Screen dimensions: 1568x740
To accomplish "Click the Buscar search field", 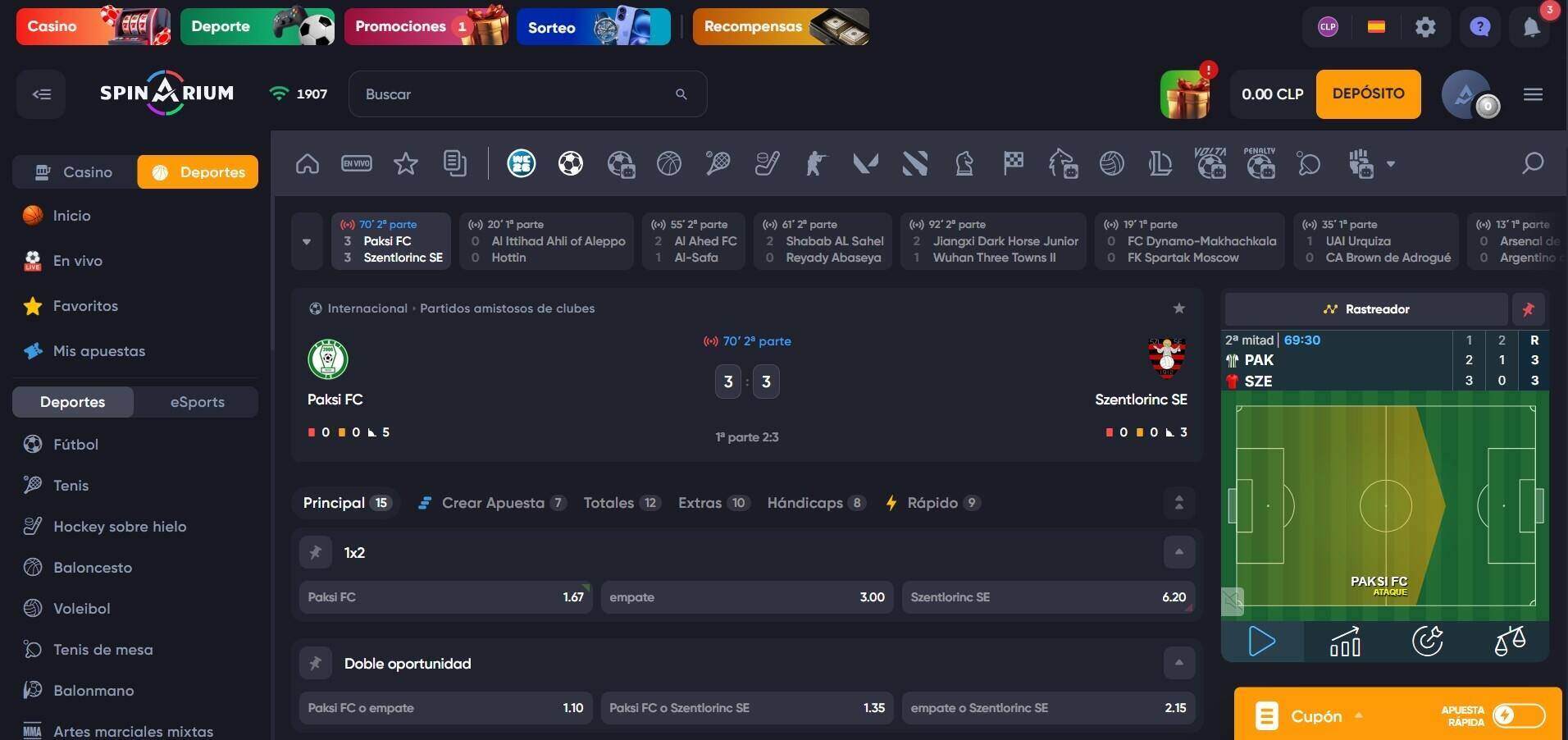I will click(527, 94).
